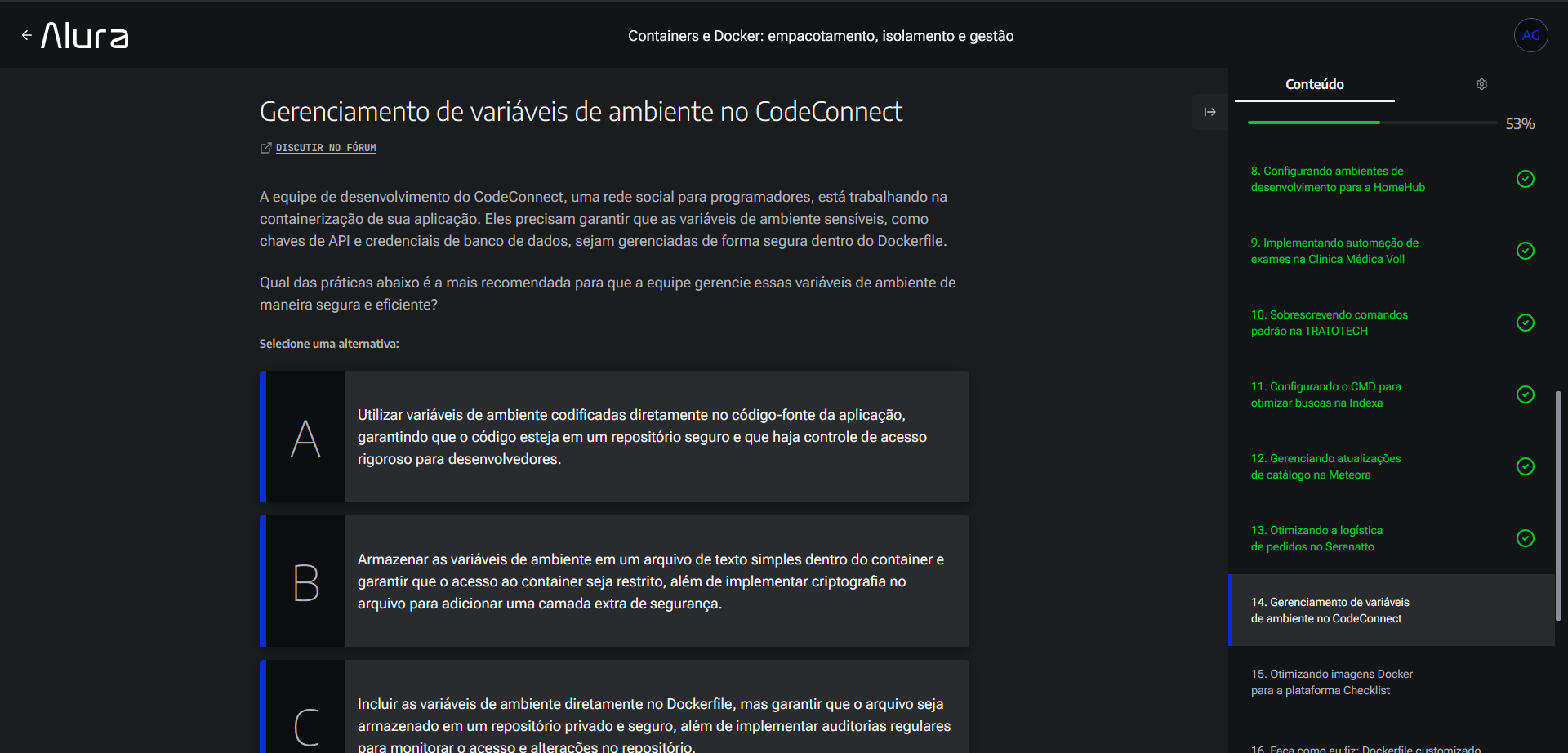Viewport: 1568px width, 753px height.
Task: Click the checkmark icon for lesson 12
Action: [x=1525, y=466]
